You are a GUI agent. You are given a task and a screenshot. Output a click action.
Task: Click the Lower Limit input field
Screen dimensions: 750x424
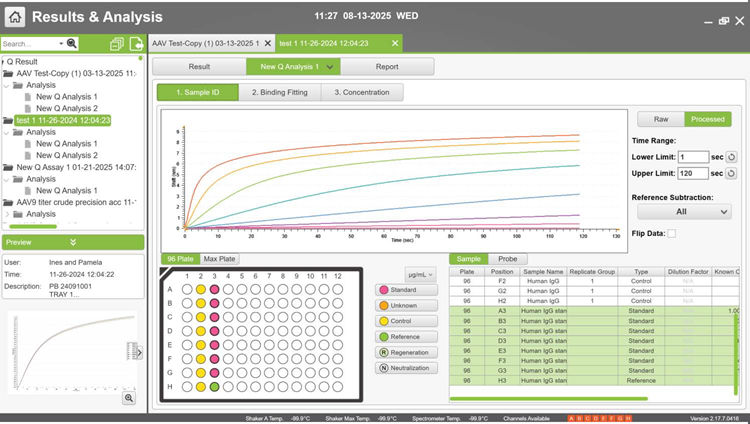point(693,157)
